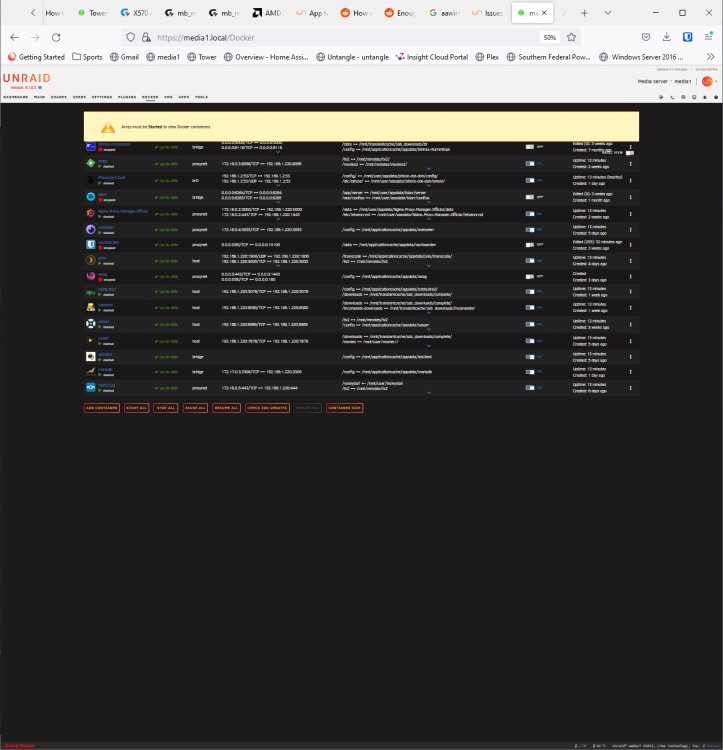Click the blue nextcloud container icon

point(90,387)
